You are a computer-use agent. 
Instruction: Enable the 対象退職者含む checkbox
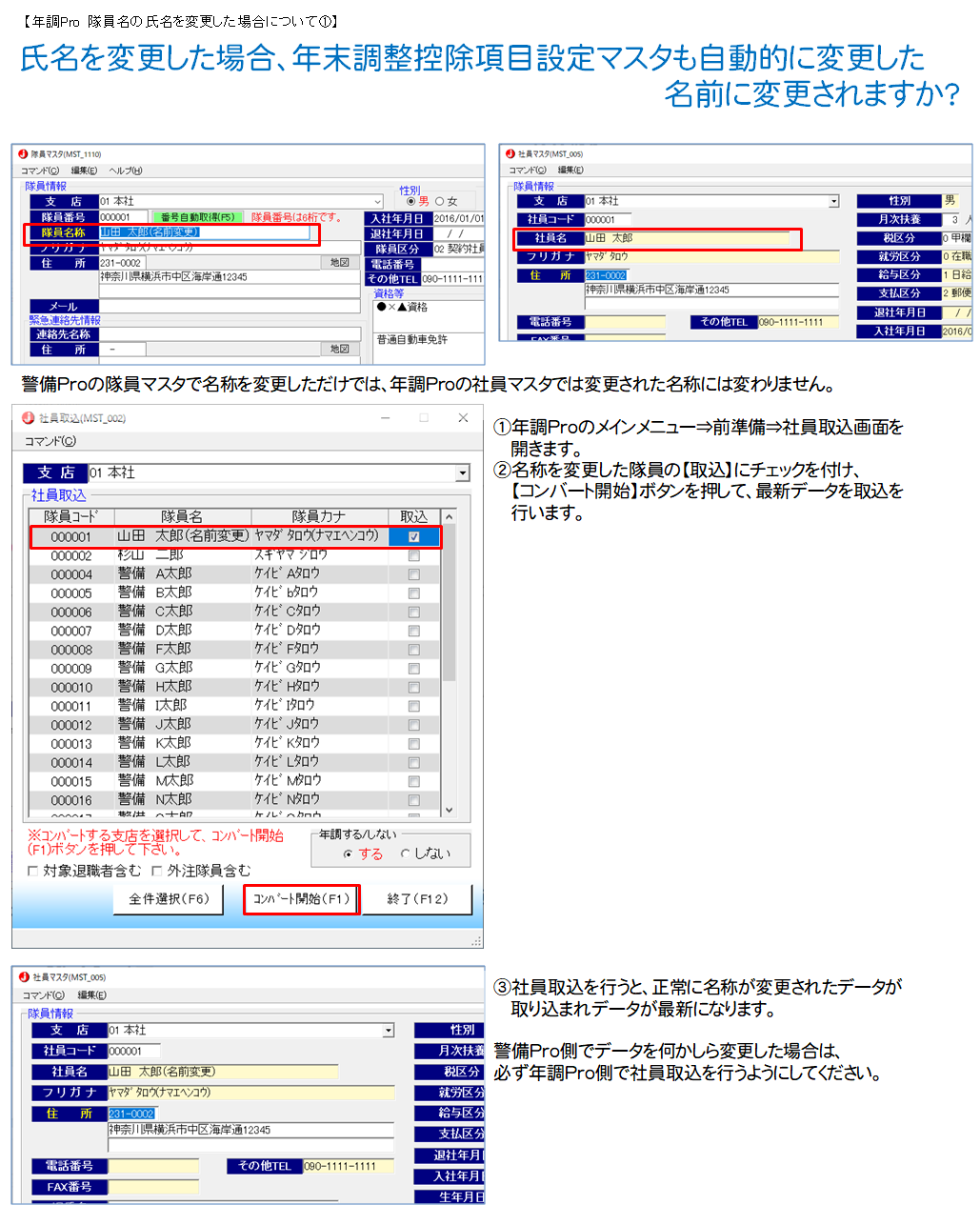(33, 871)
